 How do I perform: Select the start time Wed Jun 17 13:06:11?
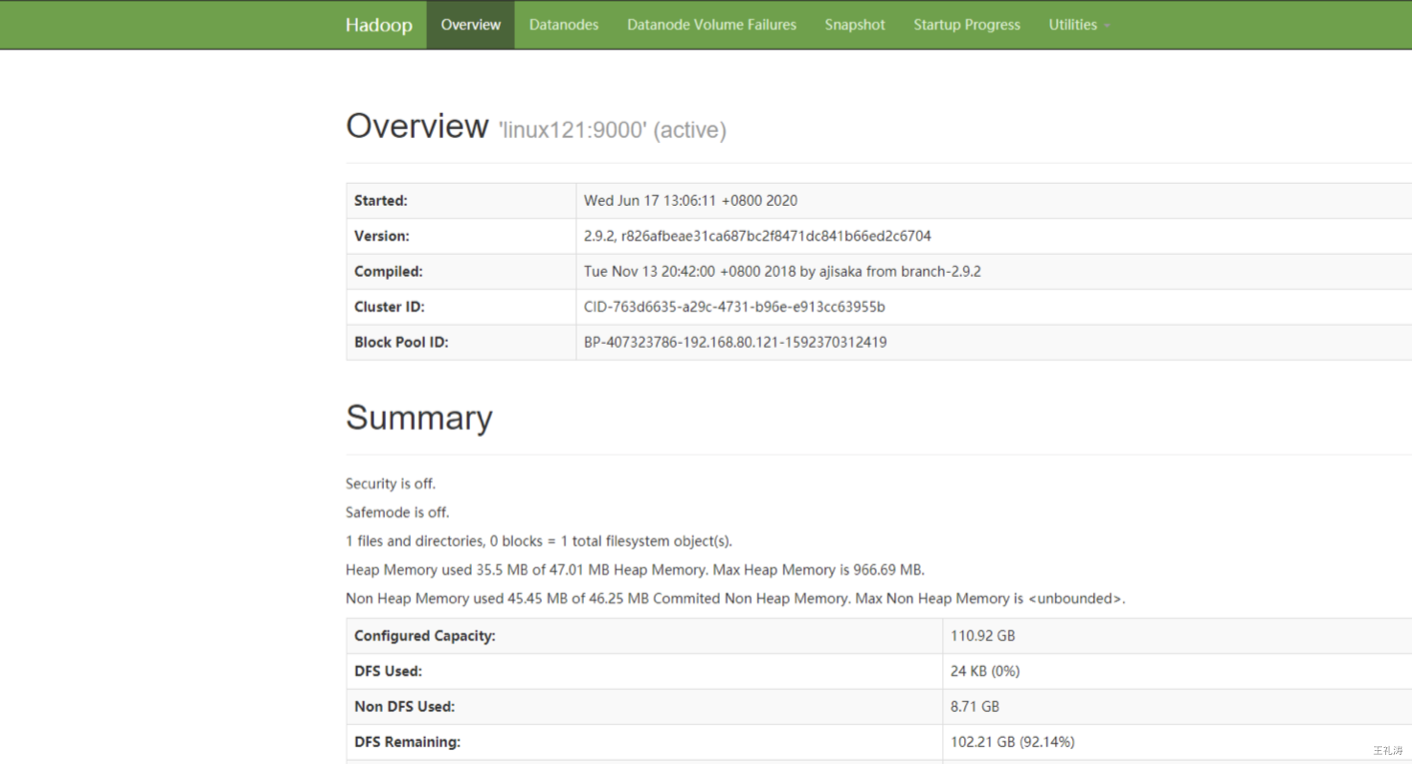point(691,201)
